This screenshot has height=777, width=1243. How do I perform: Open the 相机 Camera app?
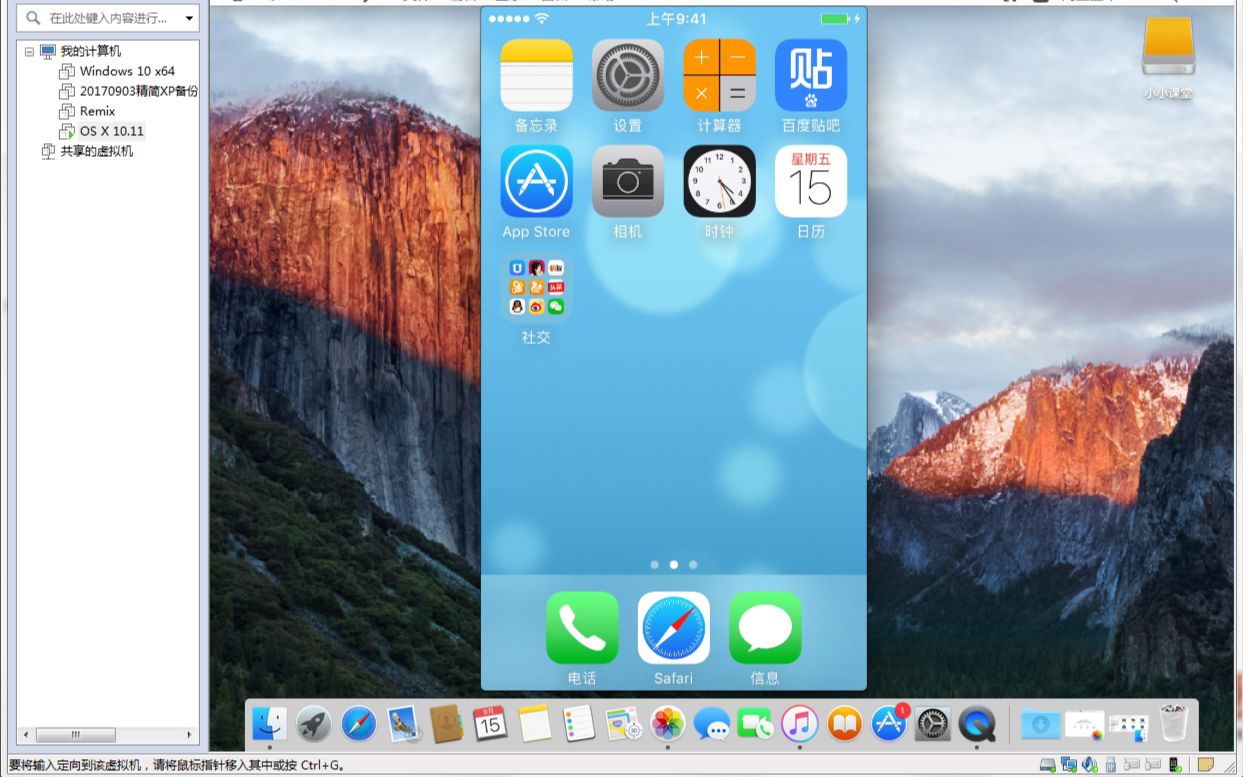click(x=627, y=181)
